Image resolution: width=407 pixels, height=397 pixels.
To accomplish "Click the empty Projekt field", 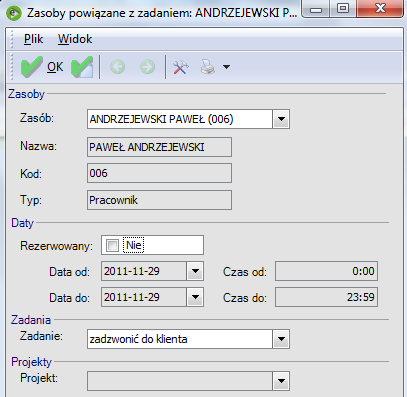I will coord(180,381).
